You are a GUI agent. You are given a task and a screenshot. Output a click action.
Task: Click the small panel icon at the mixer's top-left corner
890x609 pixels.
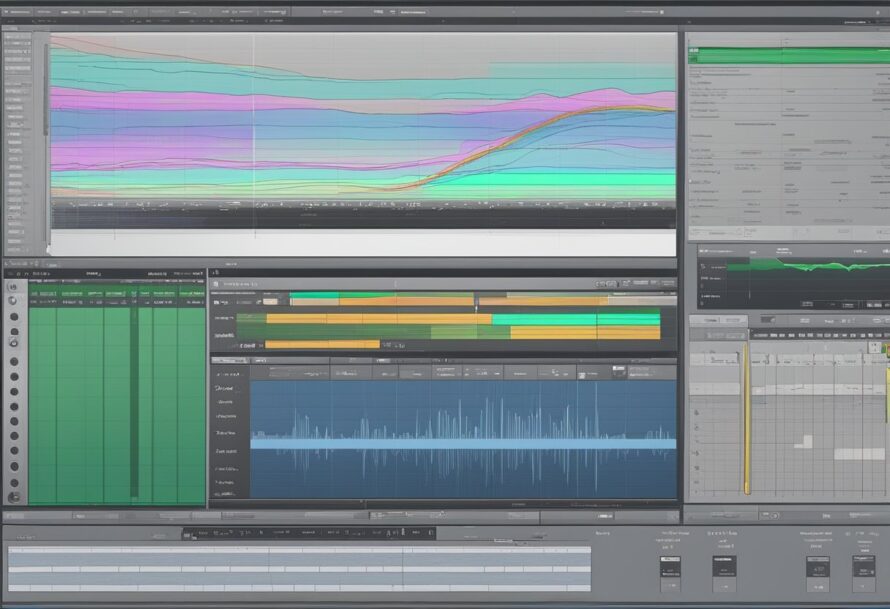point(8,265)
